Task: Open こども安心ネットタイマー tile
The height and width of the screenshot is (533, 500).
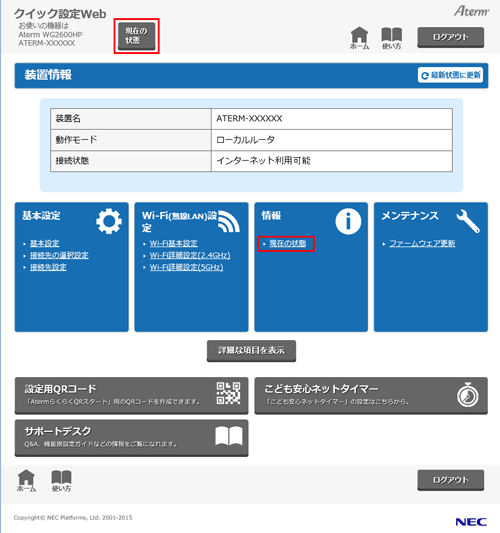Action: pos(371,395)
